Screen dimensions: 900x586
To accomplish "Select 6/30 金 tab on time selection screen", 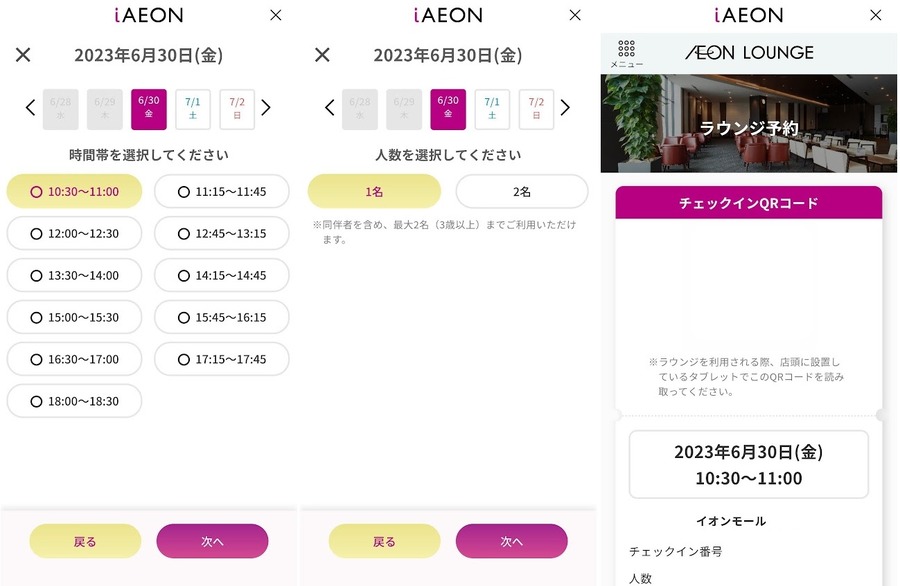I will (x=149, y=108).
